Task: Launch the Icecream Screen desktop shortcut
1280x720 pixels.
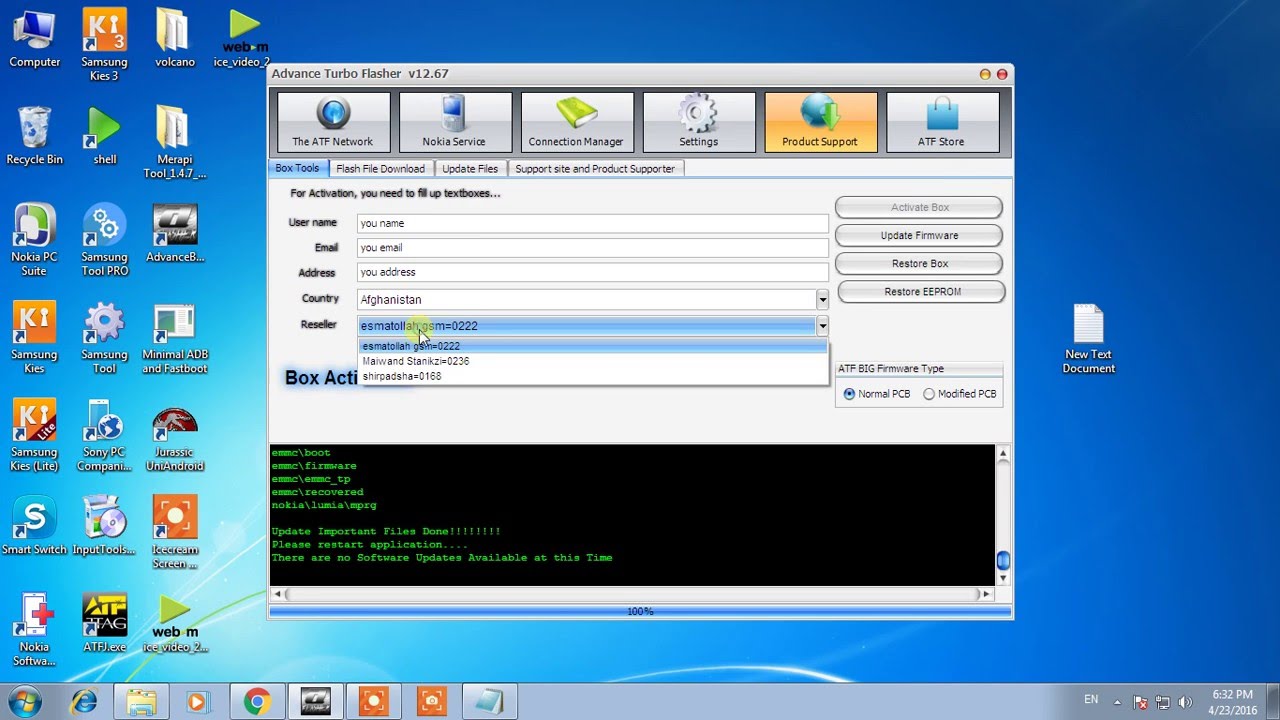Action: (x=175, y=533)
